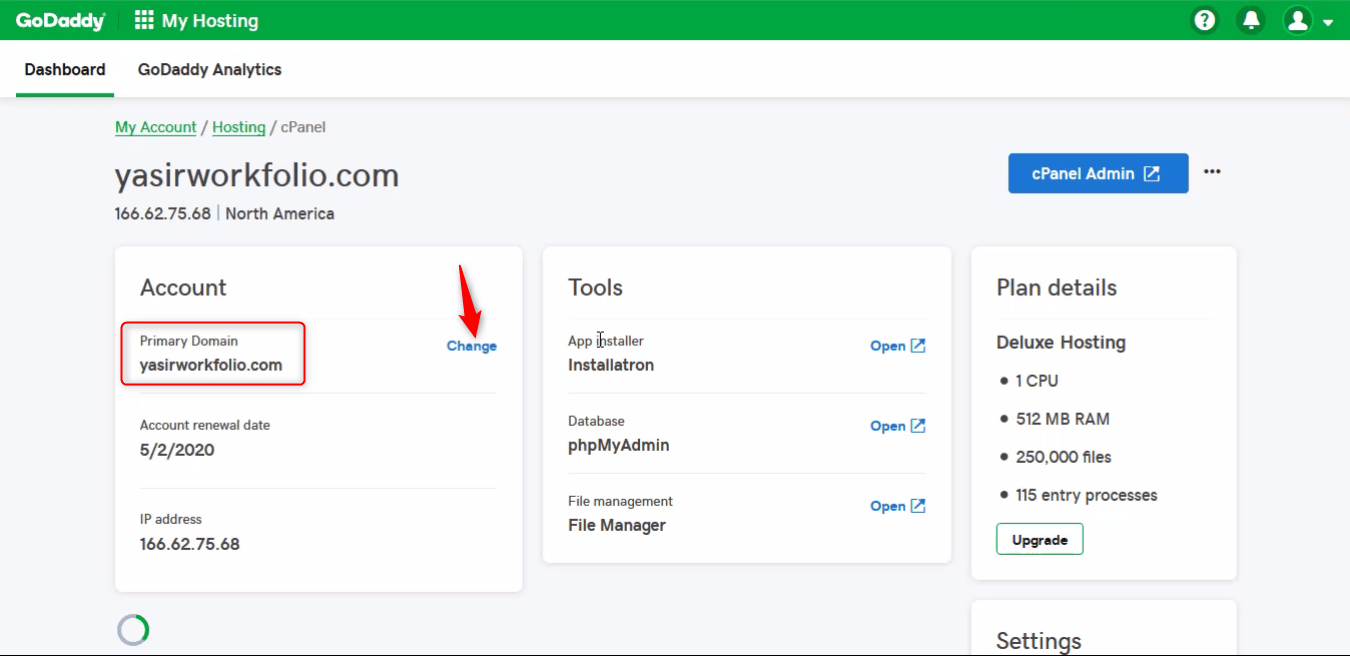This screenshot has width=1350, height=656.
Task: Click the circular progress indicator
Action: tap(134, 629)
